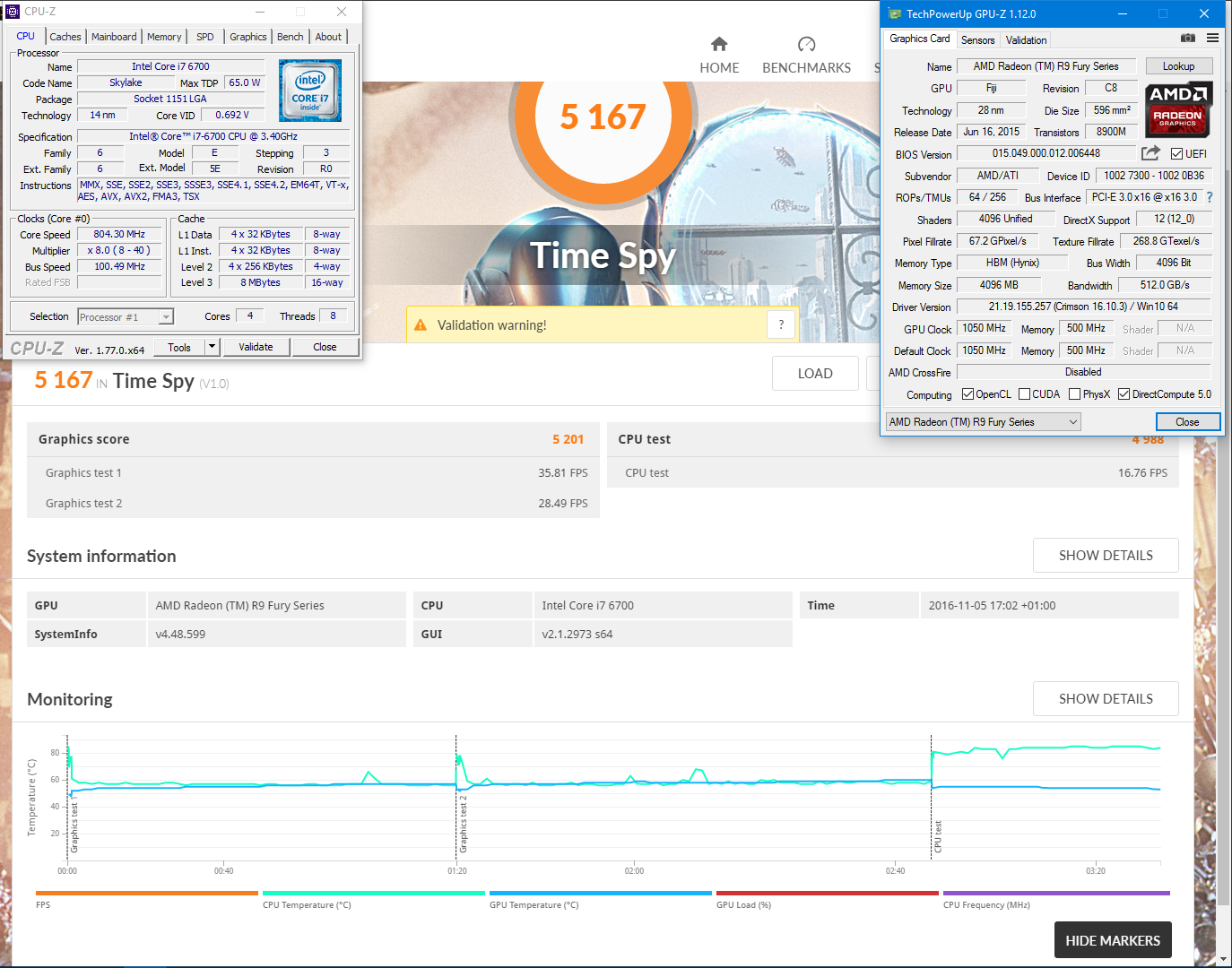Click the Graphics score 5 201 value
The width and height of the screenshot is (1232, 968).
[x=568, y=439]
